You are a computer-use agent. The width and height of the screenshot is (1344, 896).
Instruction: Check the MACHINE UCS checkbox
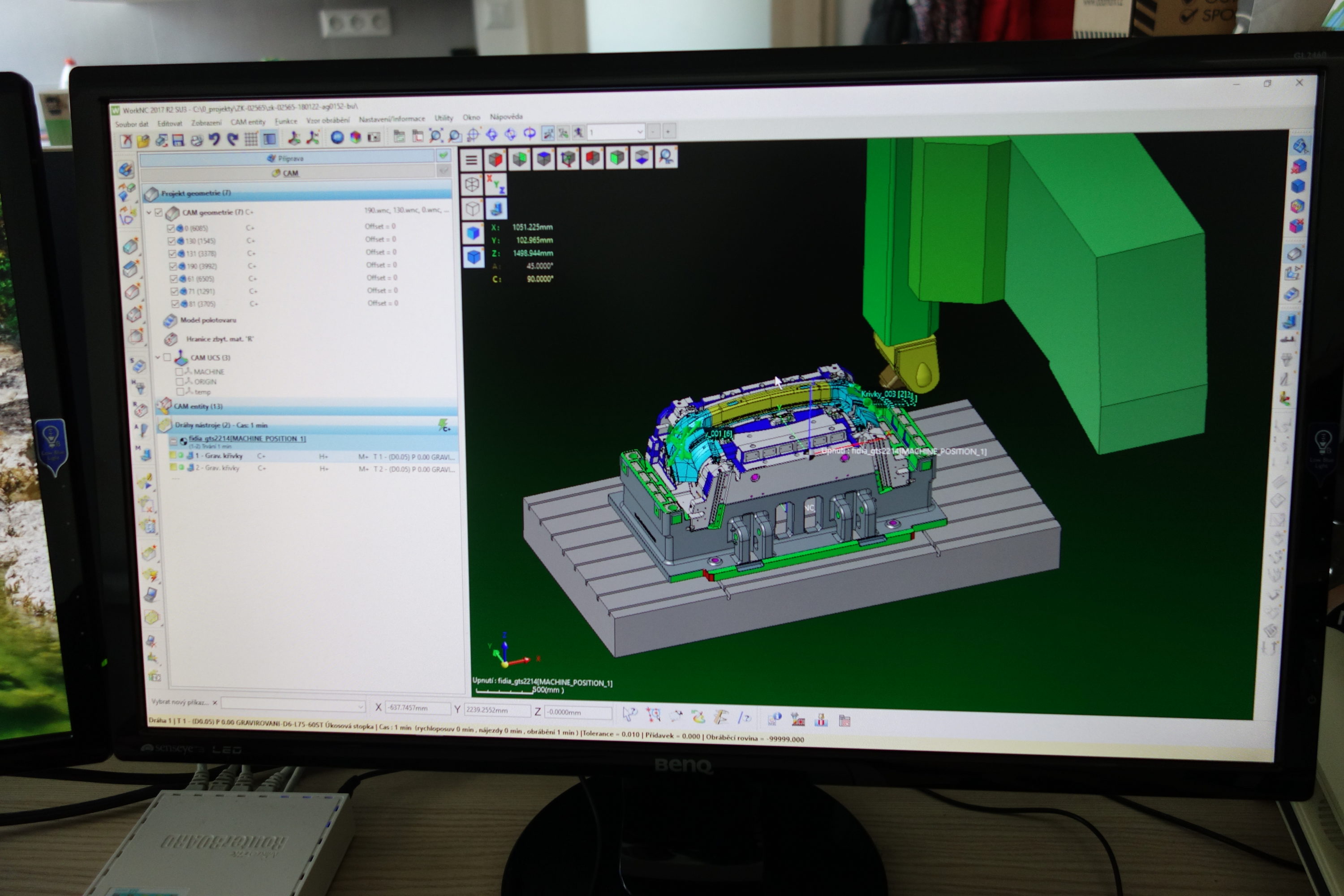pos(180,371)
